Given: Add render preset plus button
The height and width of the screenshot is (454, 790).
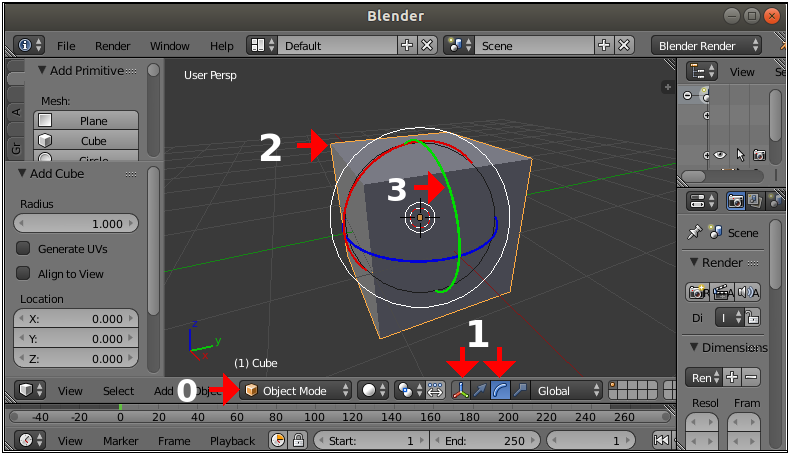Looking at the screenshot, I should 732,377.
